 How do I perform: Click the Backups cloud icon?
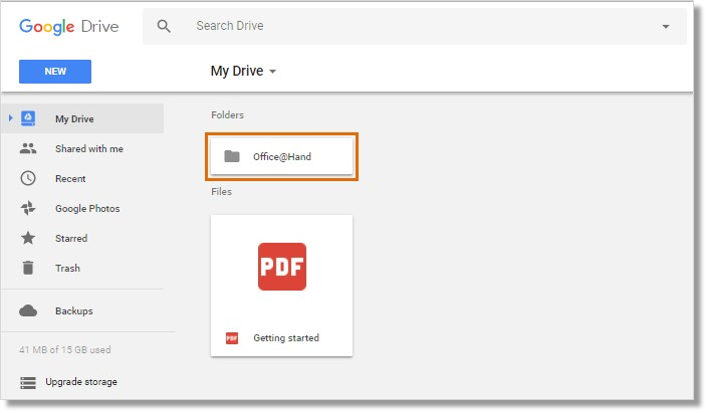[28, 311]
